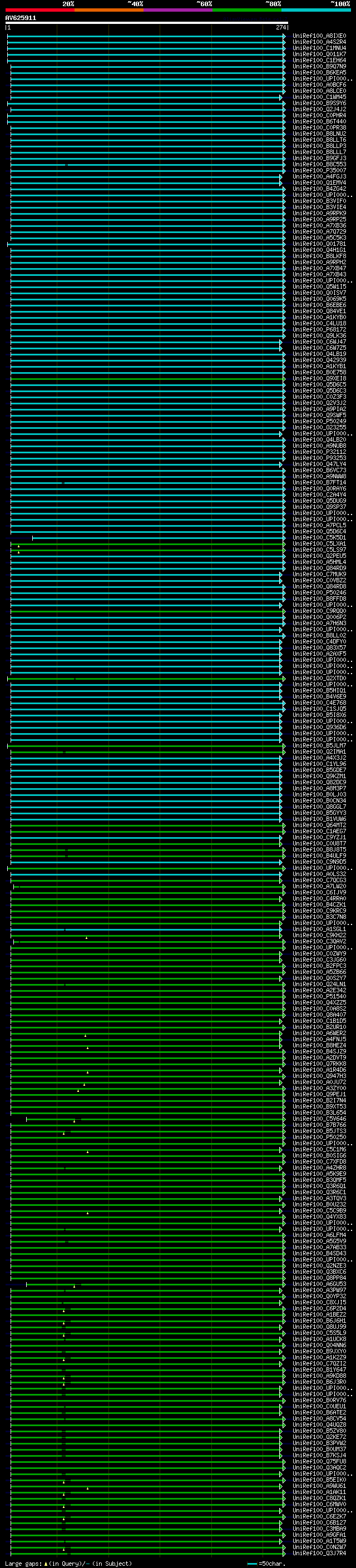
Task: Select hit label UniRef100_C4RRA0
Action: [319, 898]
